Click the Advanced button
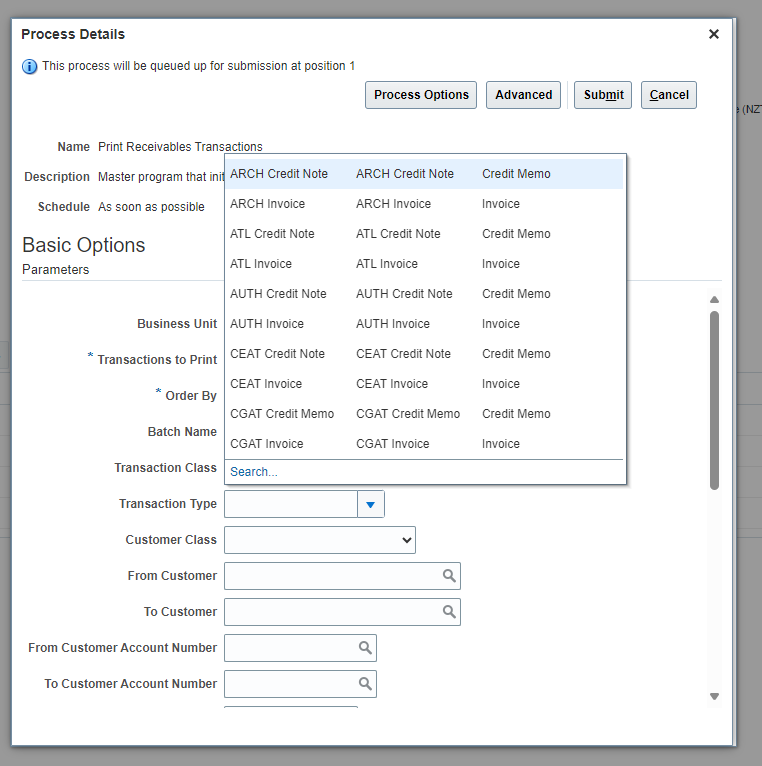 pos(523,95)
